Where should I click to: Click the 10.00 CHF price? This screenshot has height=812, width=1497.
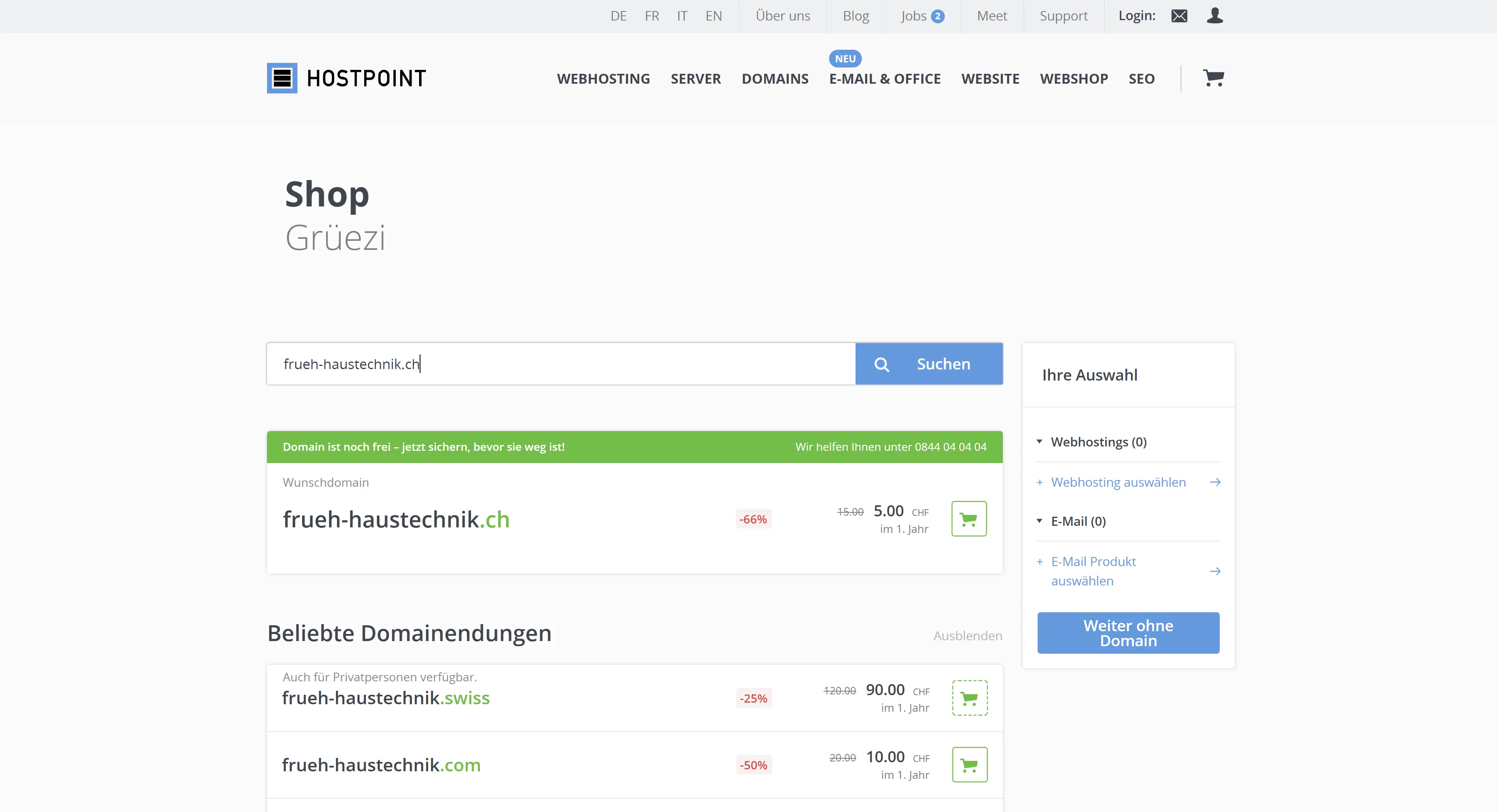pos(897,757)
